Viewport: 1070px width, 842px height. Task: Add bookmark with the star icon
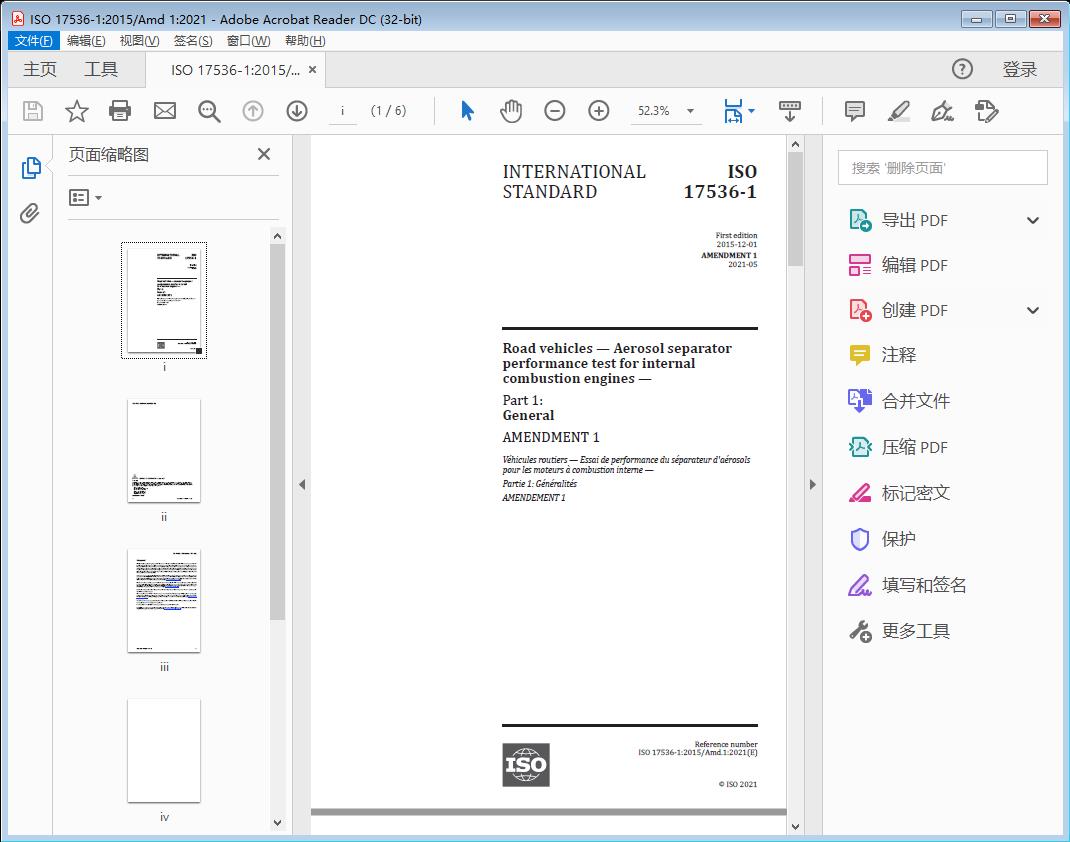pos(77,111)
